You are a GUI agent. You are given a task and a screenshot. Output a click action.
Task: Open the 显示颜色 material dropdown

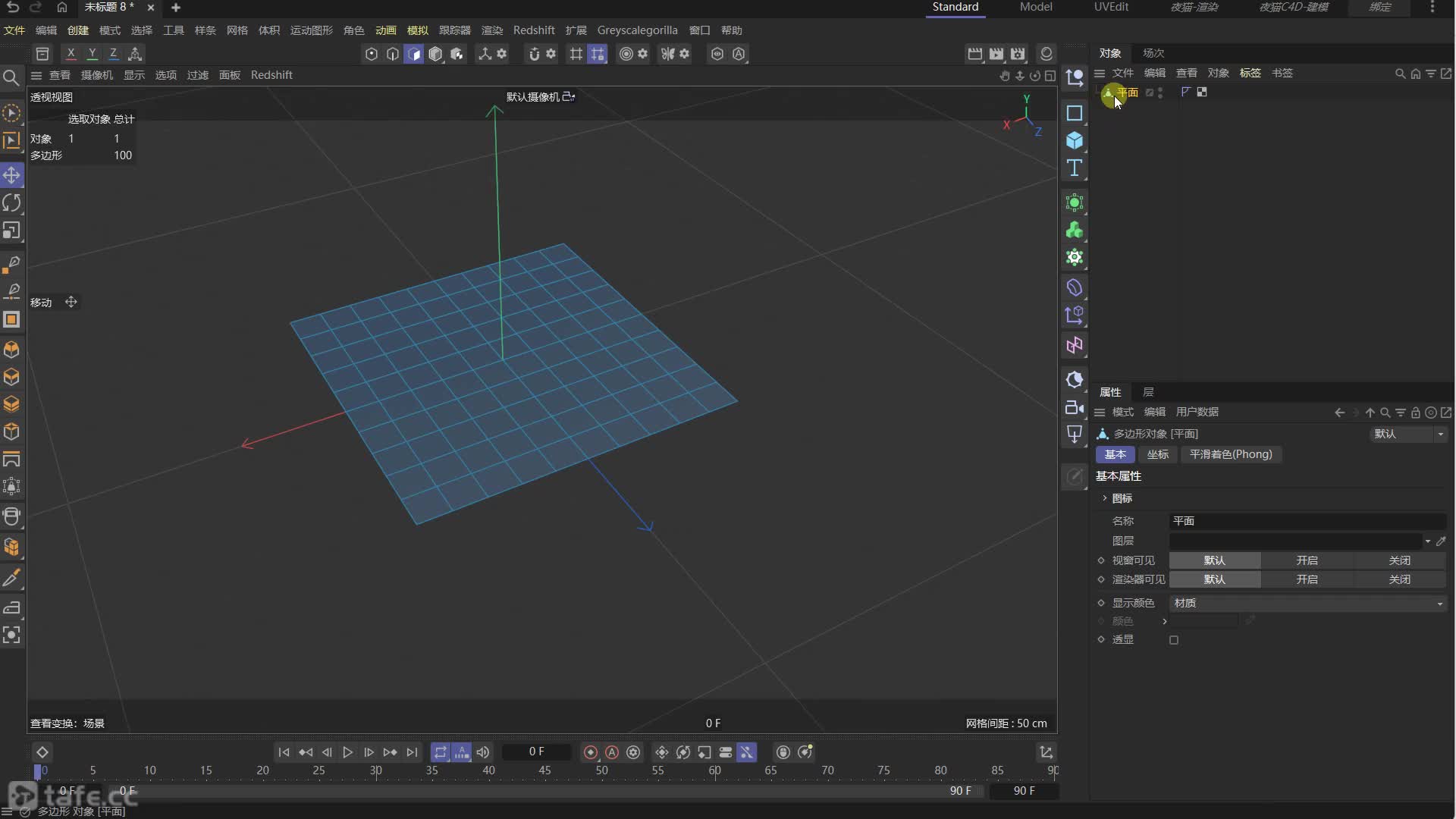[1307, 603]
